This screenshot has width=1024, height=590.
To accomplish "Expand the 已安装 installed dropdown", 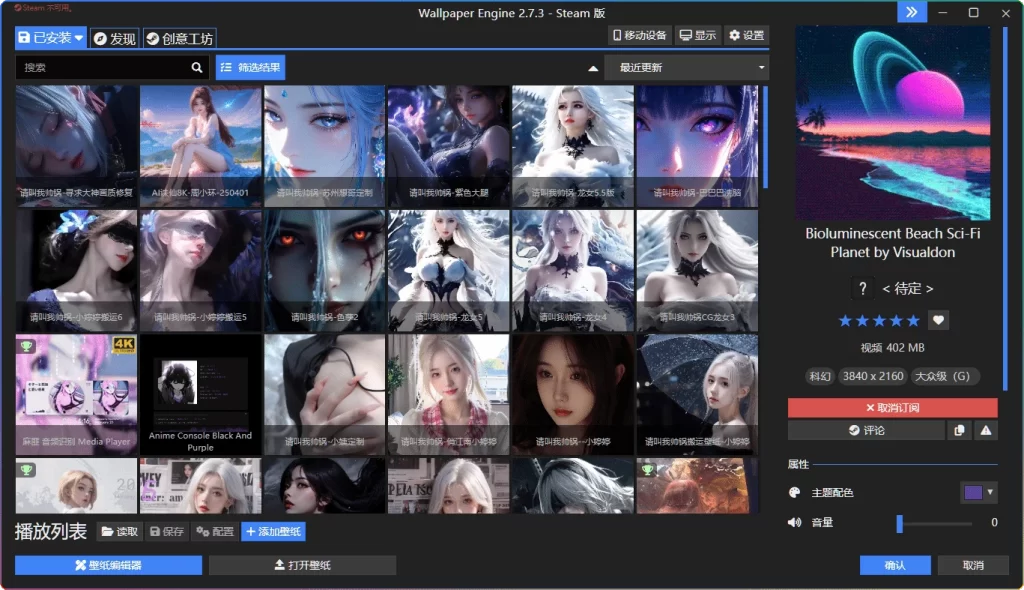I will click(51, 38).
